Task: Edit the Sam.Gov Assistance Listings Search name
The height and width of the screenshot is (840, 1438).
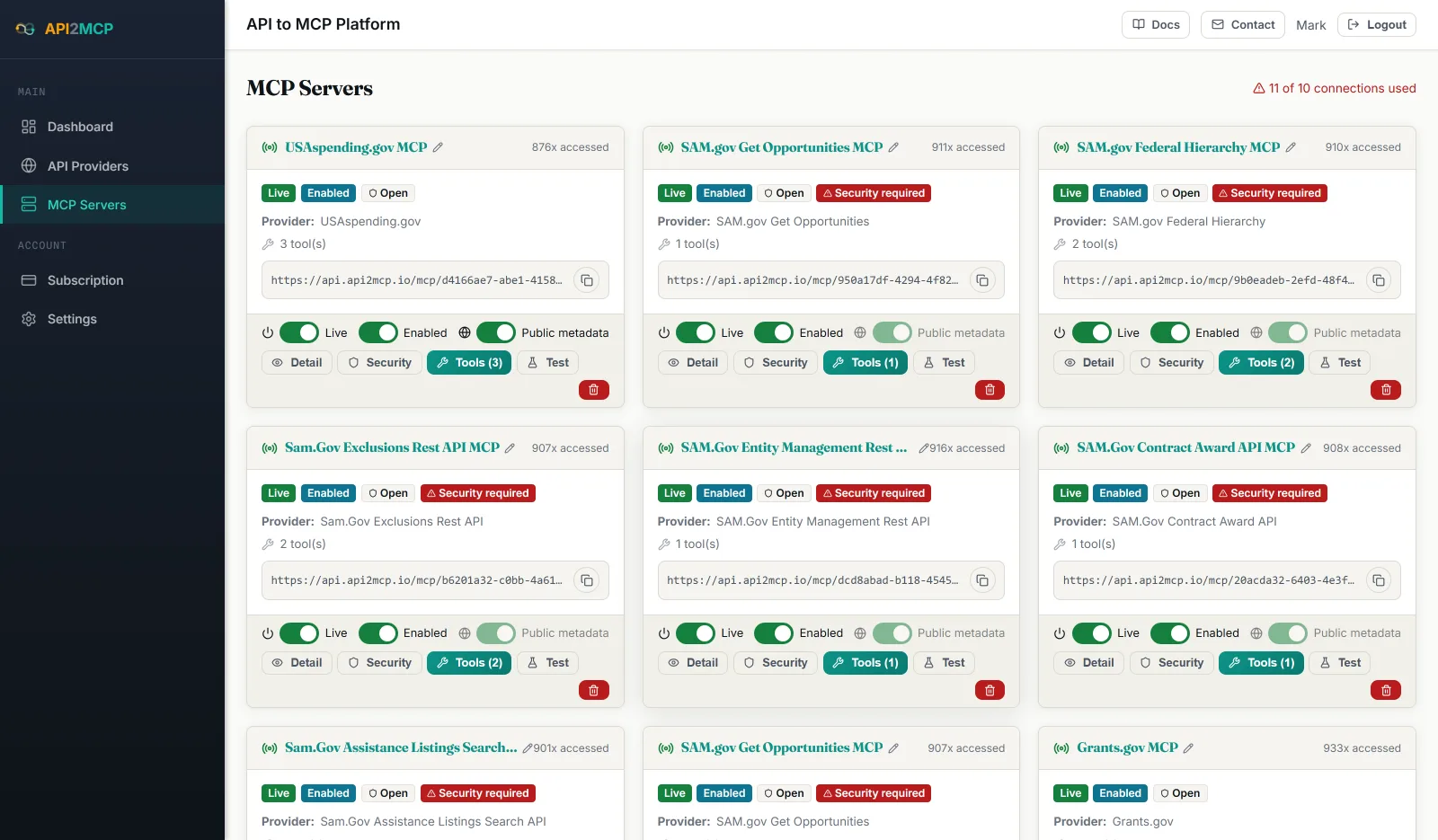Action: tap(528, 747)
